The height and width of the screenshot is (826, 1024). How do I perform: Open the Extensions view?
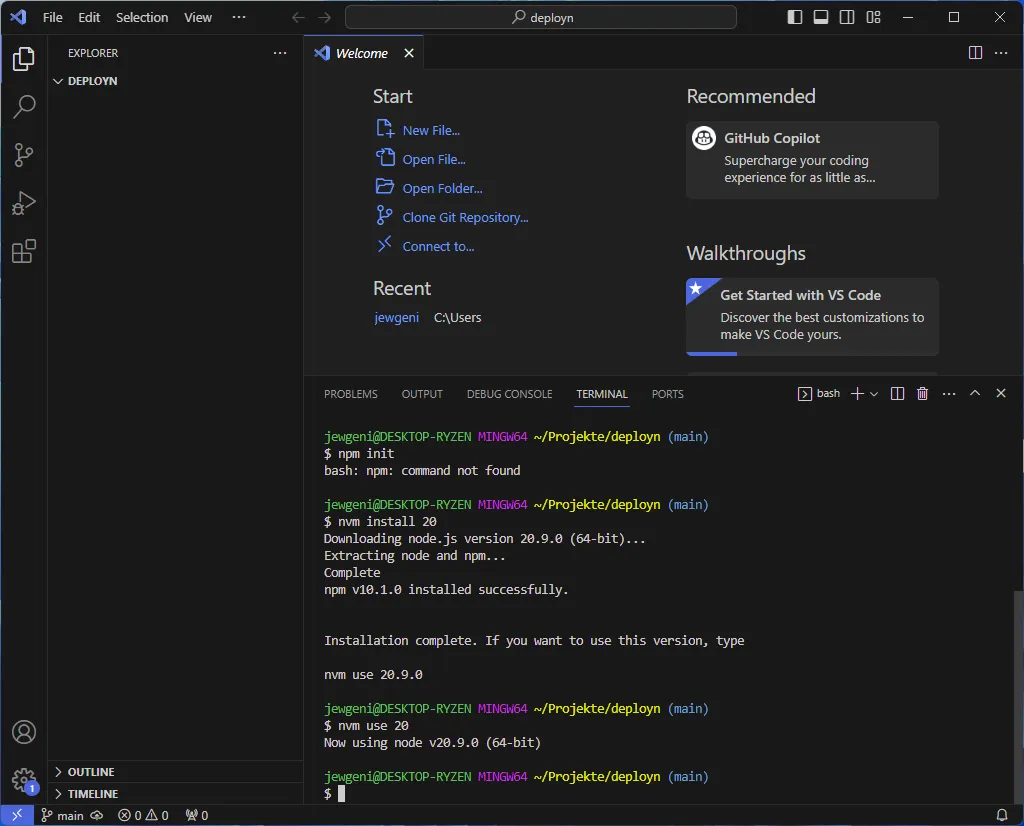point(24,251)
